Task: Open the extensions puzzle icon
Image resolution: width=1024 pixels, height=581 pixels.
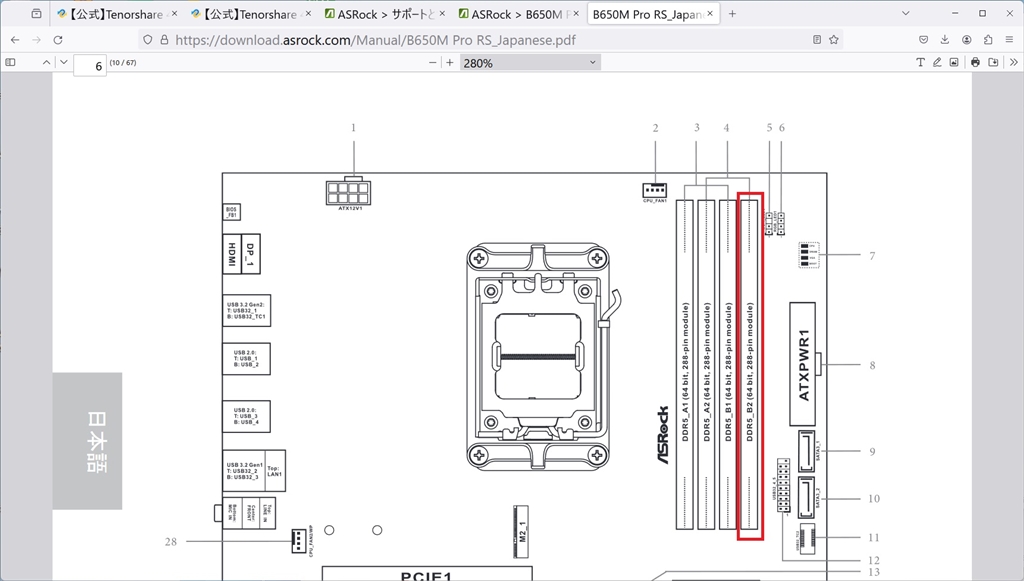Action: coord(988,40)
